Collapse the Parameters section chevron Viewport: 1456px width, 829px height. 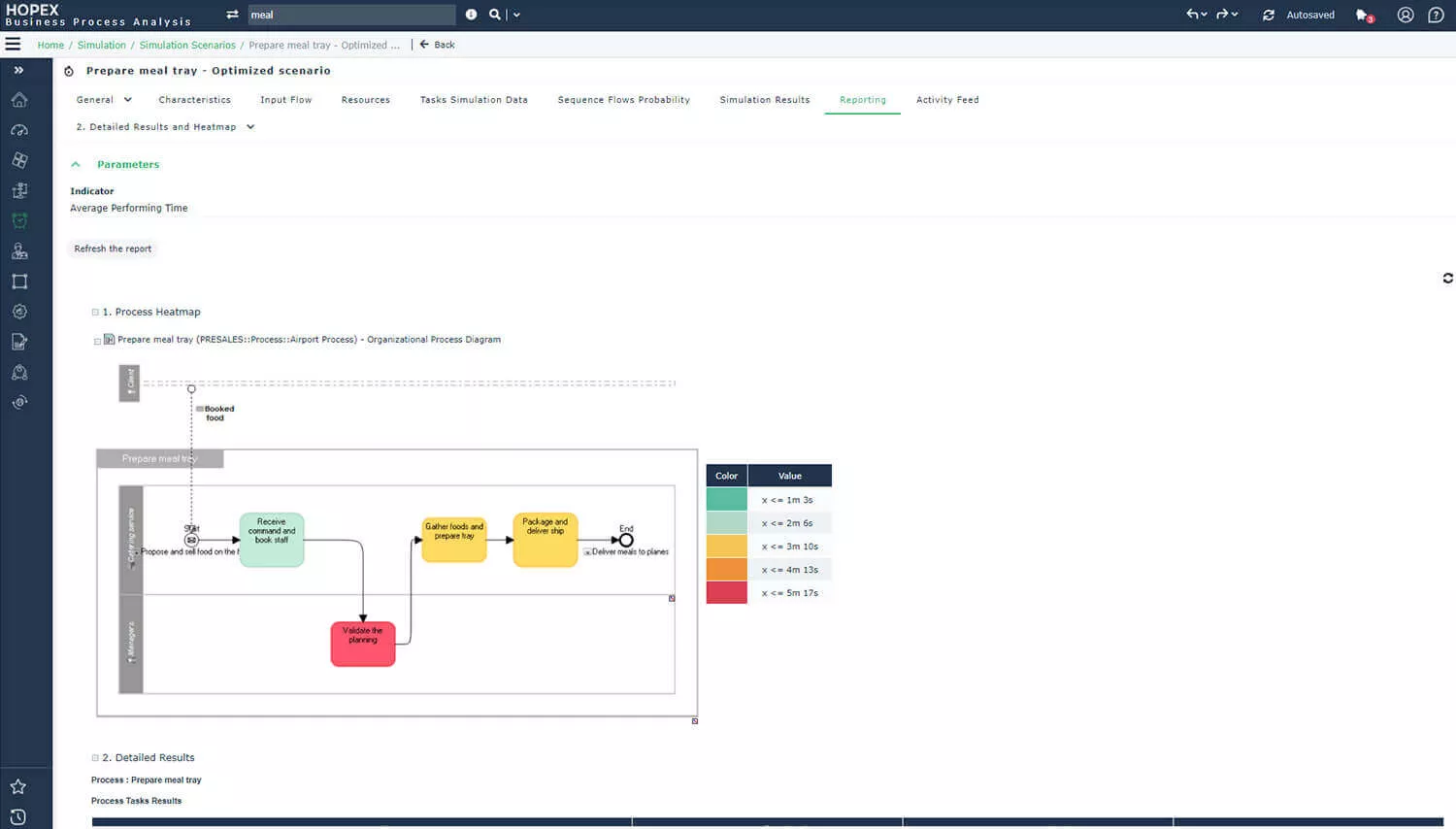(76, 164)
